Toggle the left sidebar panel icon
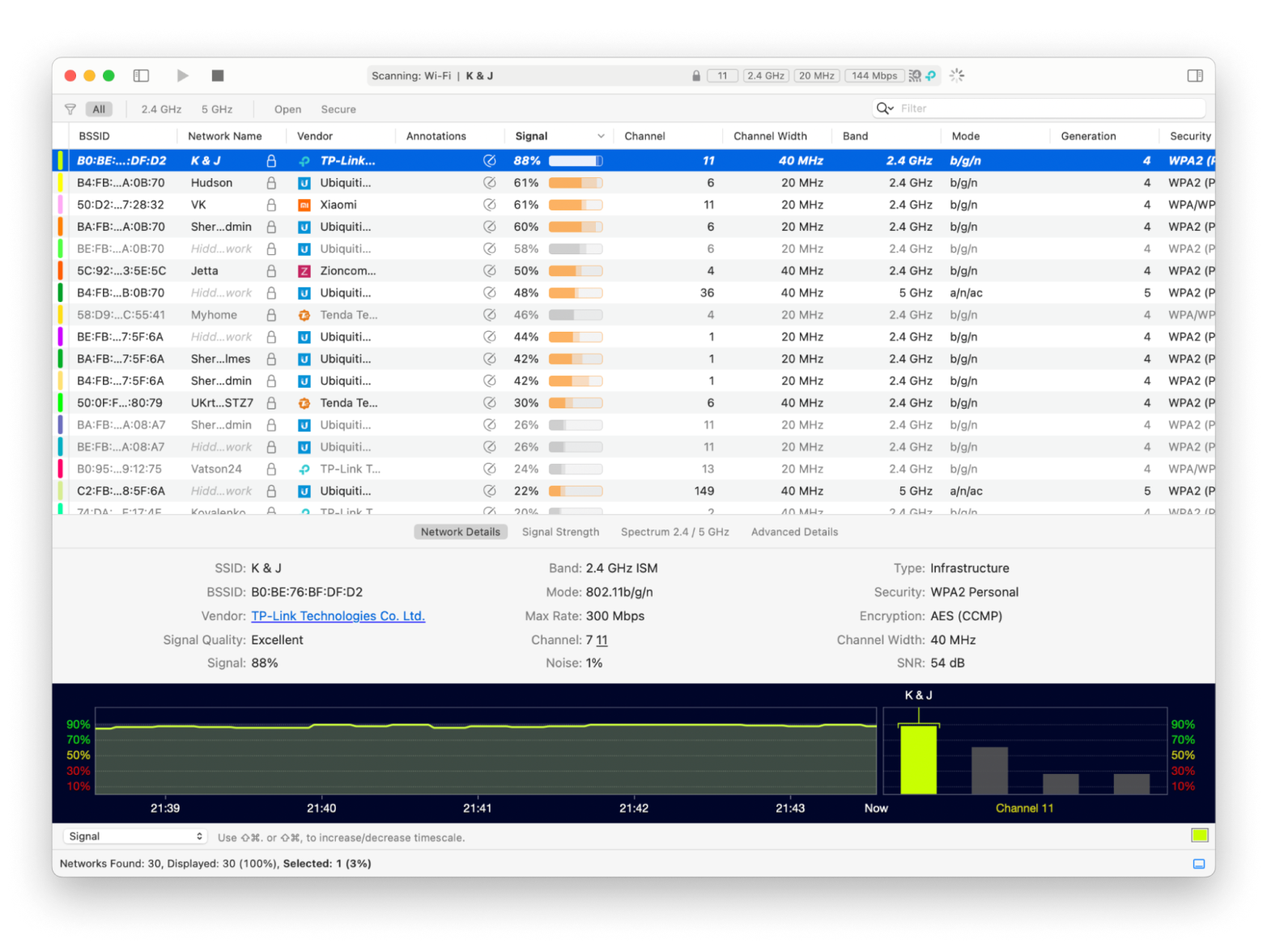Screen dimensions: 1263x952 141,75
